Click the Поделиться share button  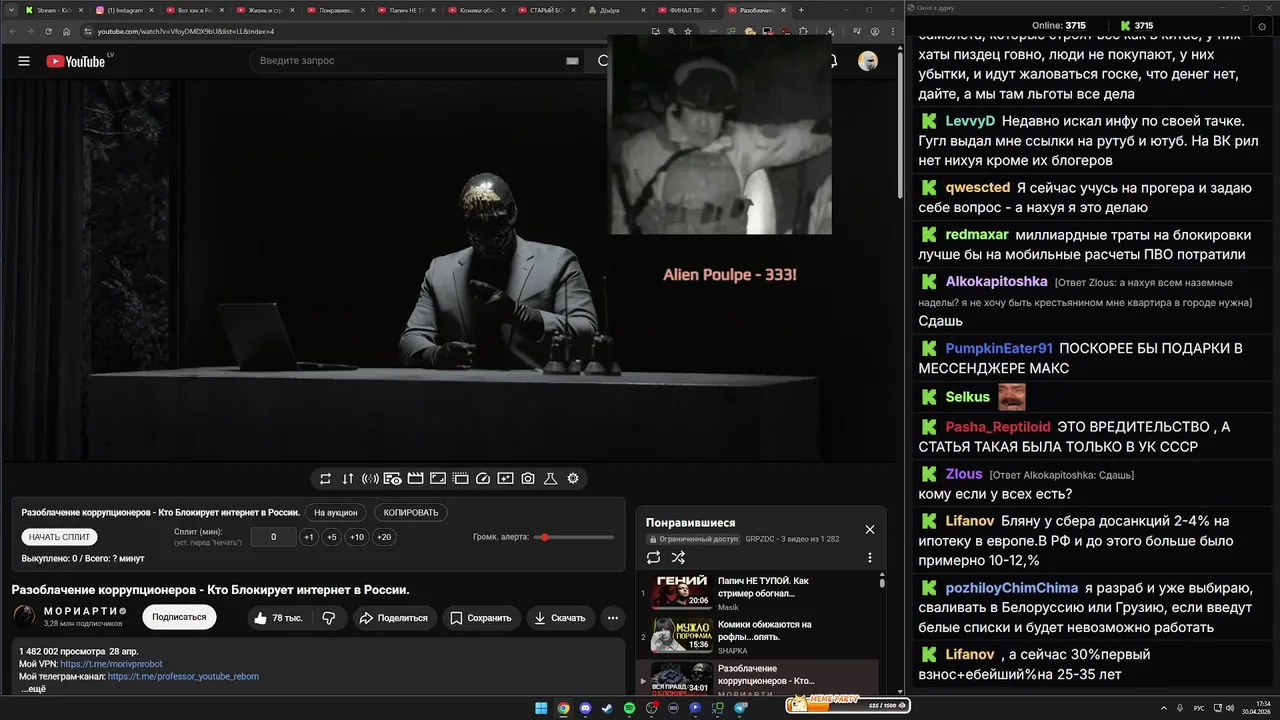393,618
